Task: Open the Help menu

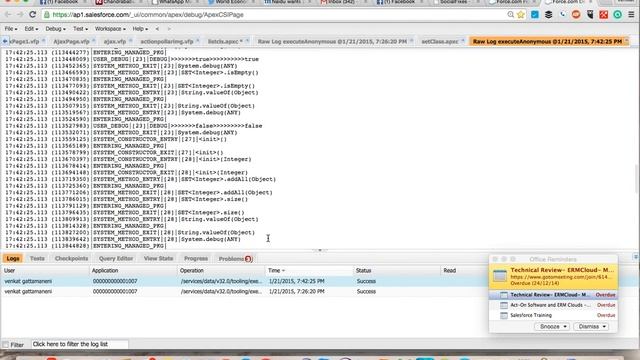Action: [140, 29]
